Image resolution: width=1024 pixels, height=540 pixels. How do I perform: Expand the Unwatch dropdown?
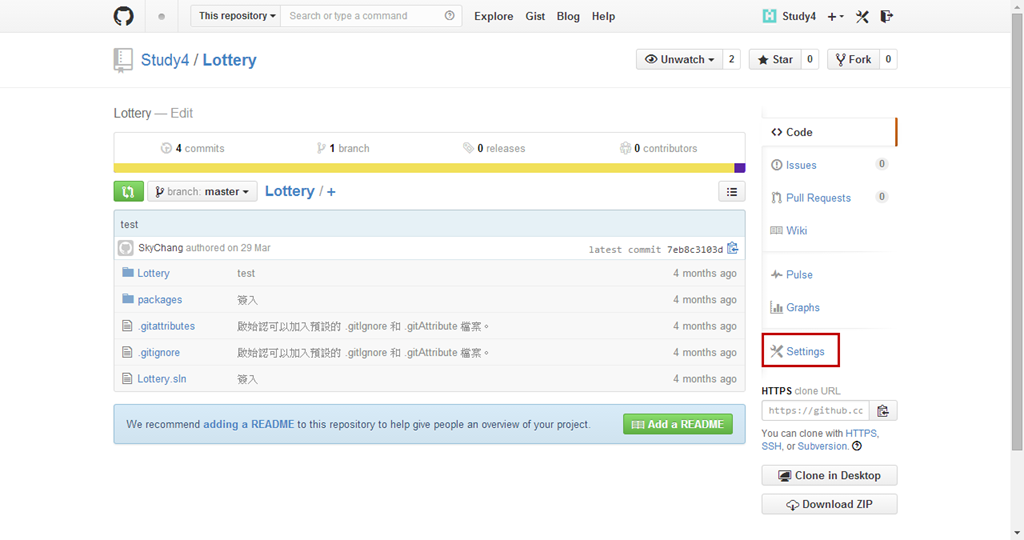coord(679,59)
